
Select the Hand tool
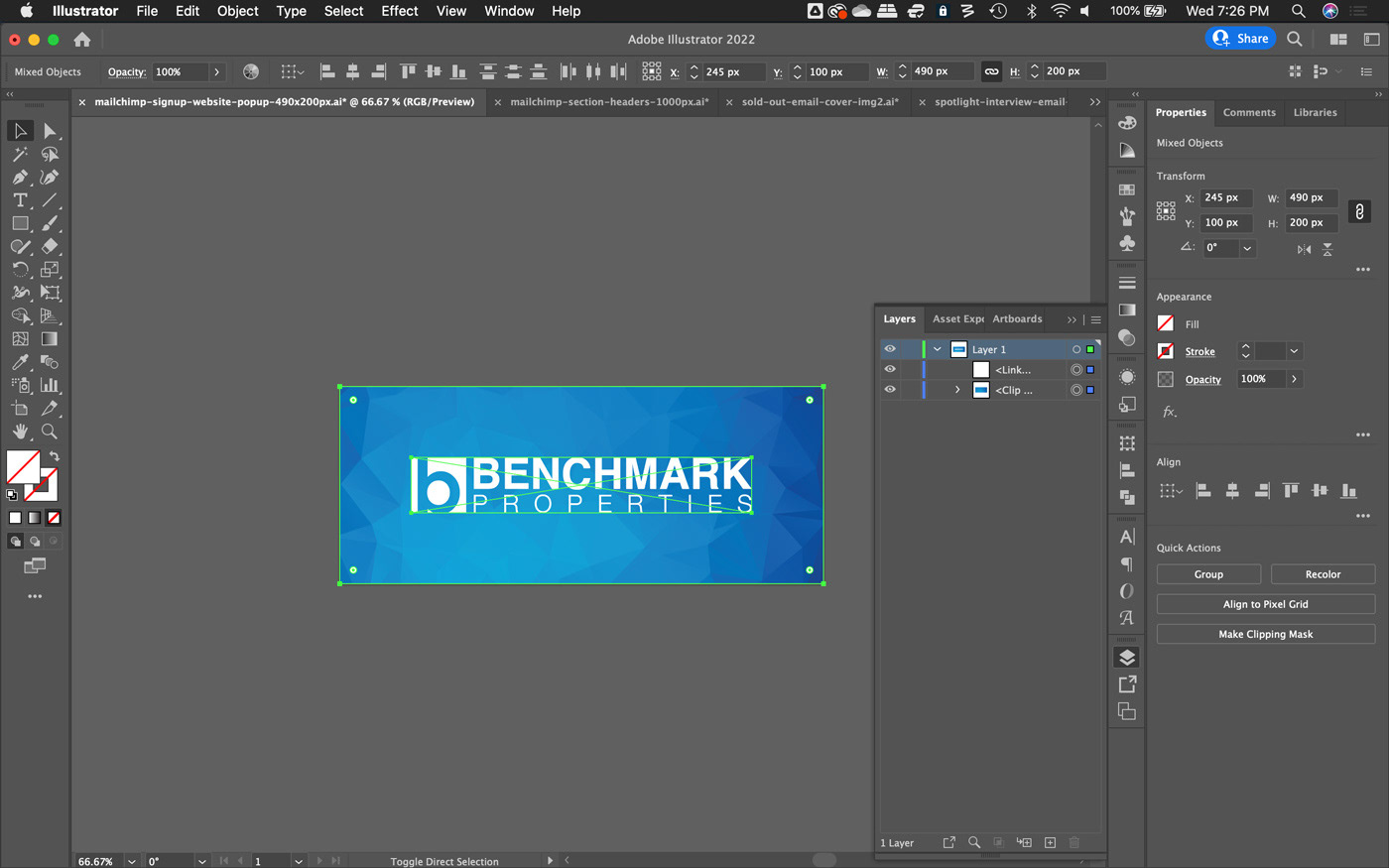(20, 432)
